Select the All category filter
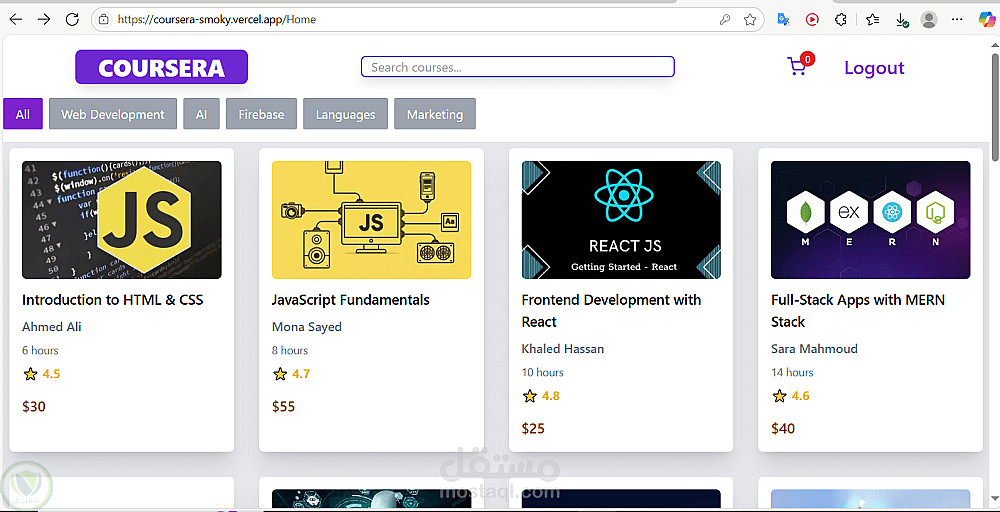Screen dimensions: 1000x512 coord(23,114)
